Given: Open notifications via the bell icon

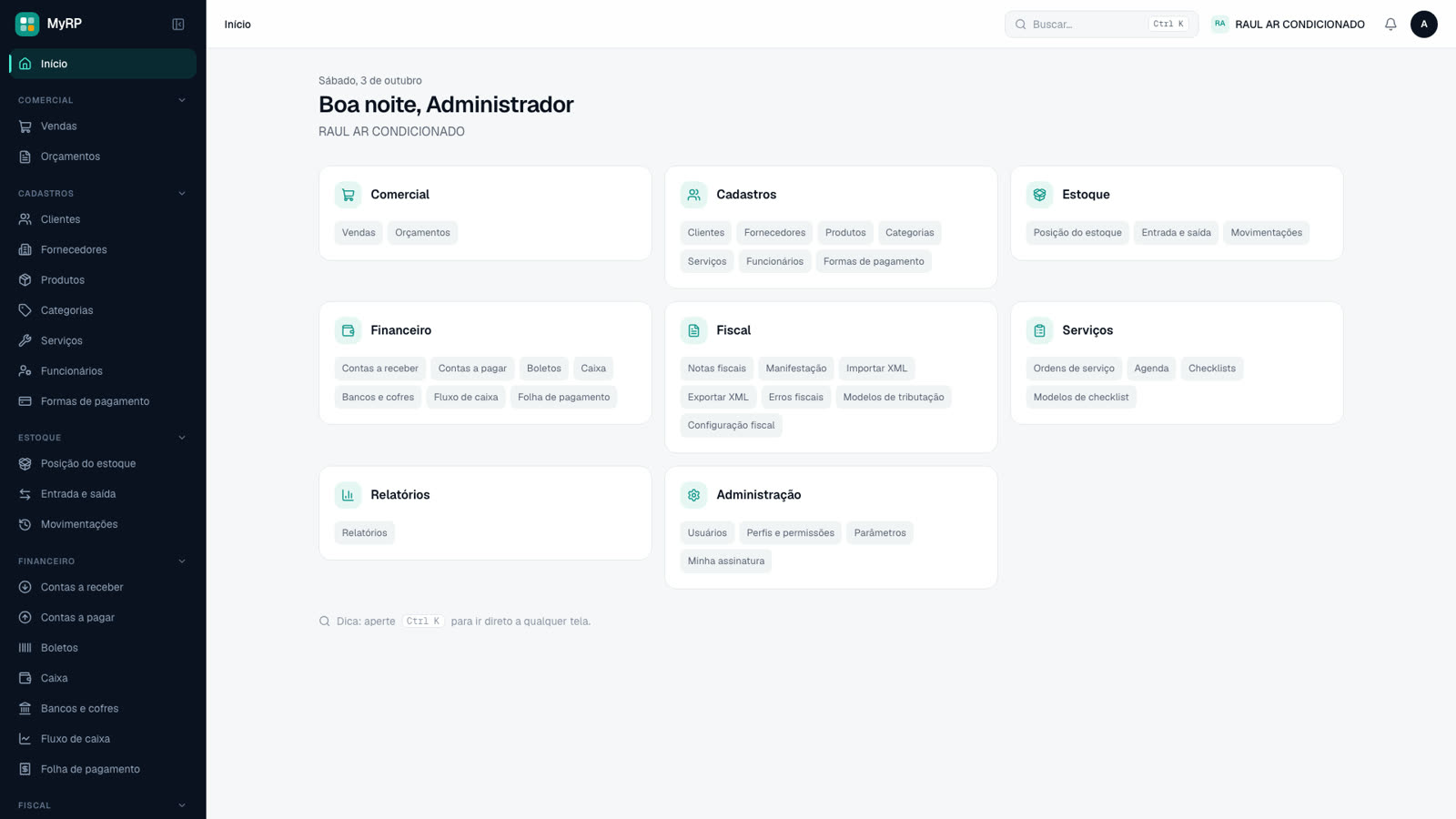Looking at the screenshot, I should click(x=1390, y=25).
